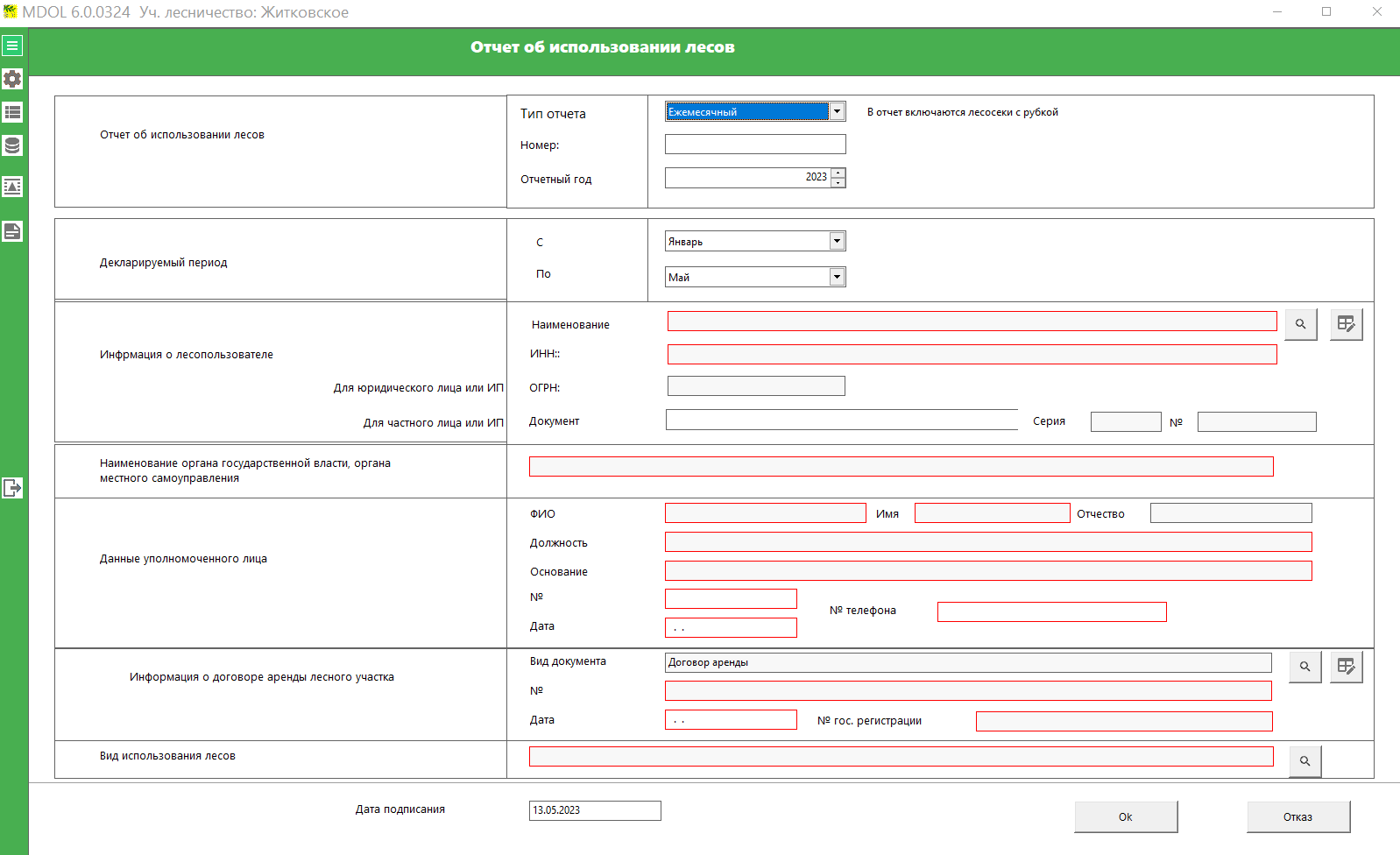Click the header 'Отчет об использовании лесов'
The width and height of the screenshot is (1400, 855).
[x=603, y=47]
